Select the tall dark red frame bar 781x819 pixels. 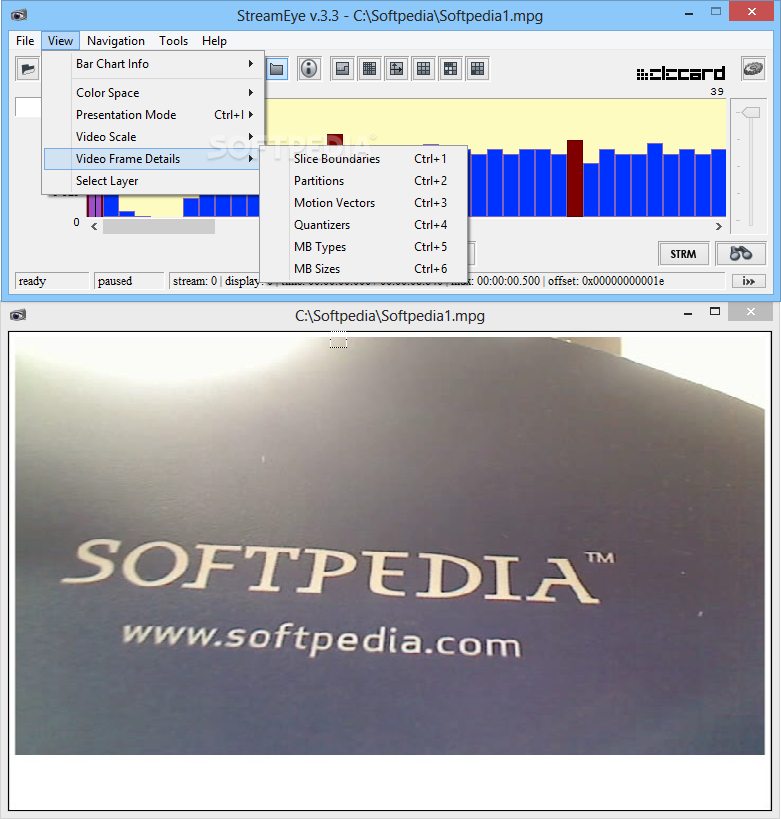pyautogui.click(x=575, y=178)
